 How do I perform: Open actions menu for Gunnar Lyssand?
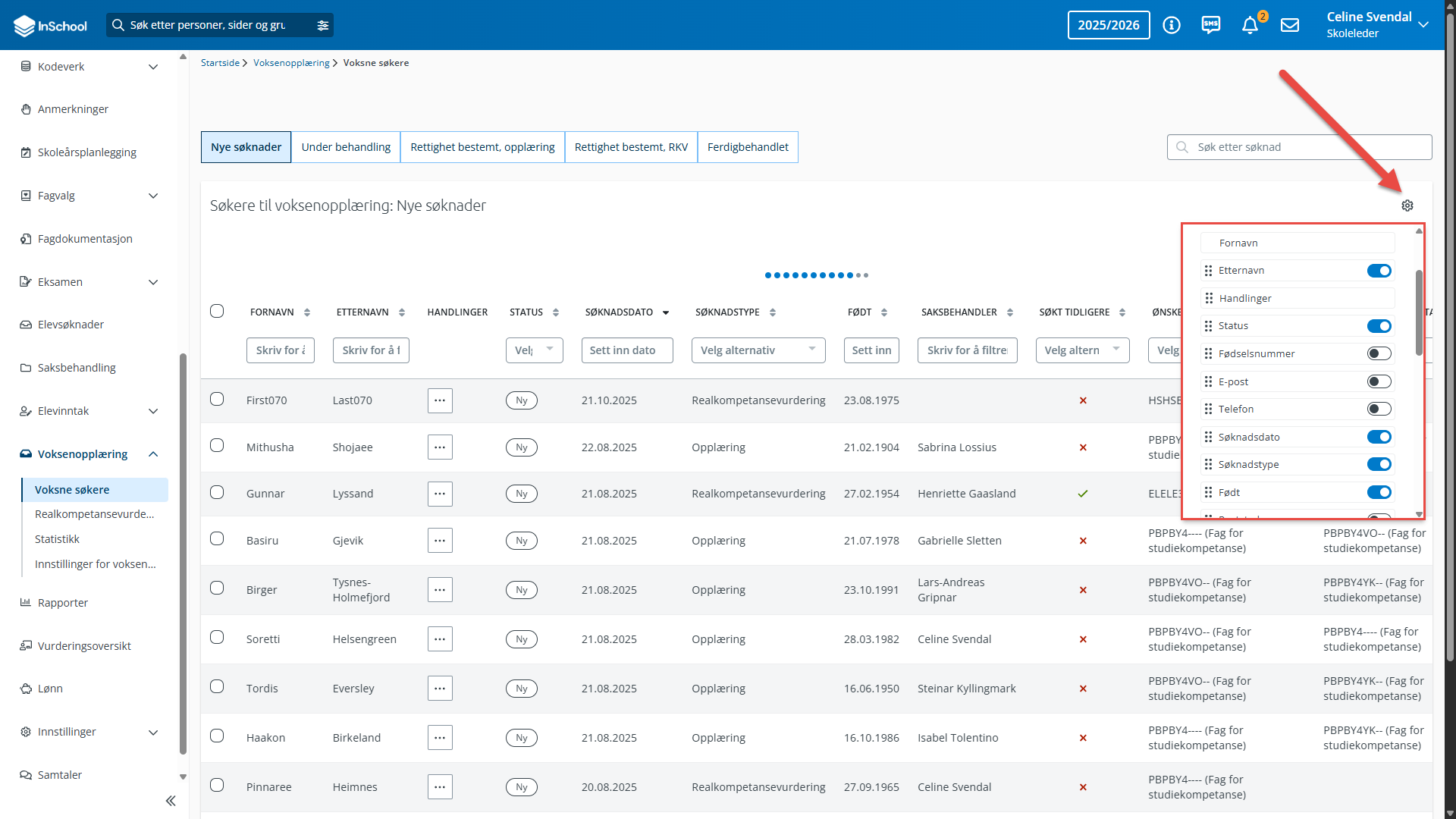tap(440, 494)
